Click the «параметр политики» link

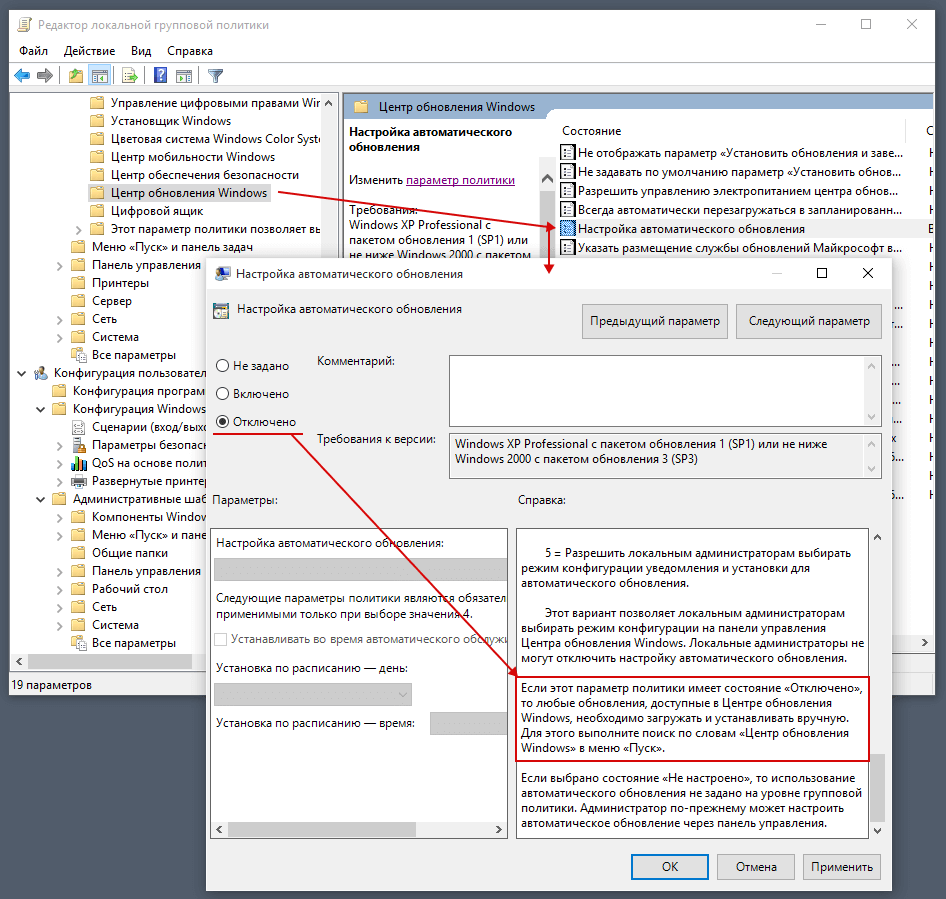460,180
